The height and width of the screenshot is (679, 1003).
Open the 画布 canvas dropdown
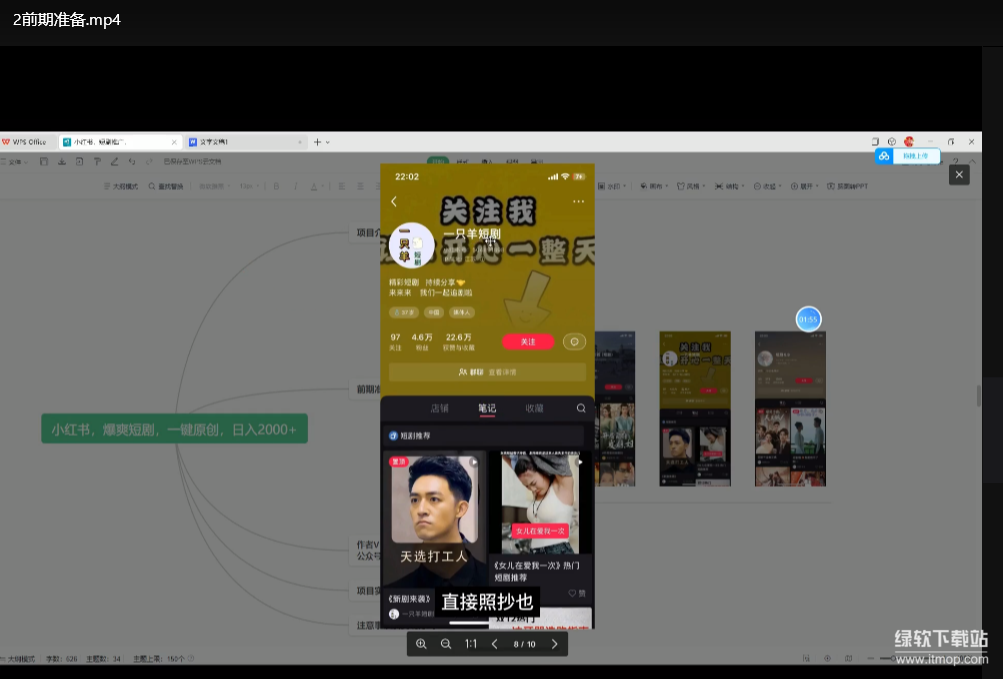pyautogui.click(x=654, y=186)
